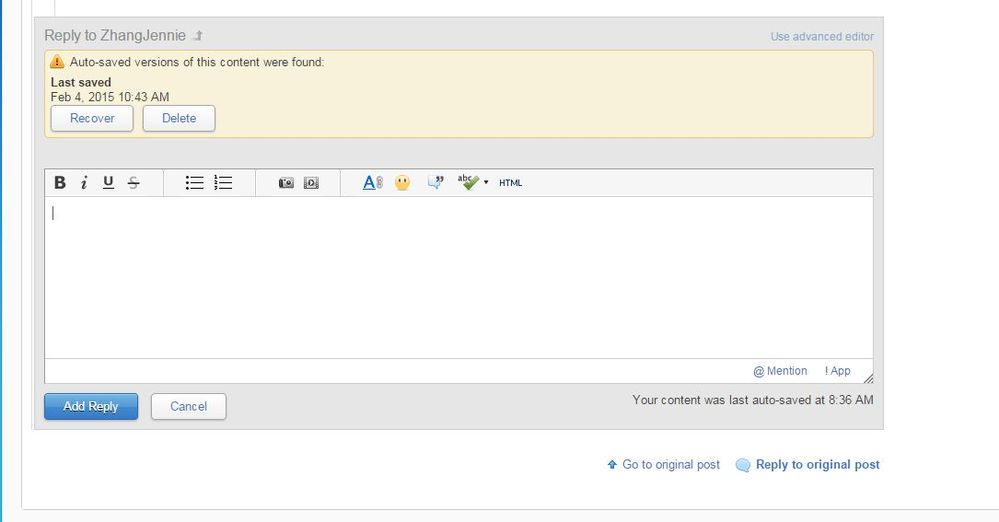The image size is (999, 522).
Task: Submit with the Add Reply button
Action: click(x=91, y=406)
